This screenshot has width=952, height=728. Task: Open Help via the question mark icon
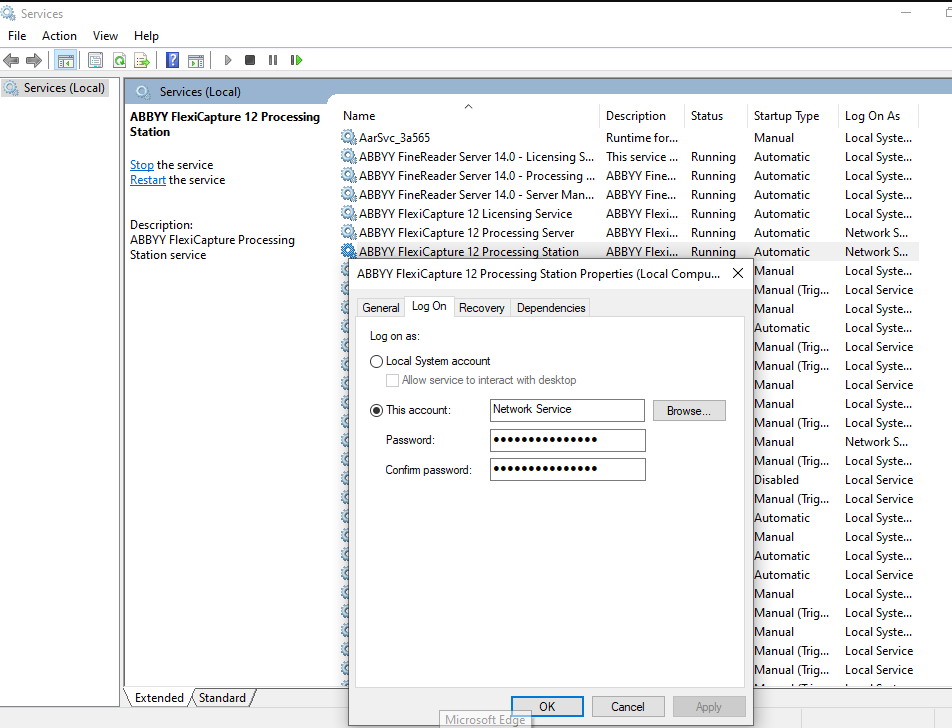[173, 60]
